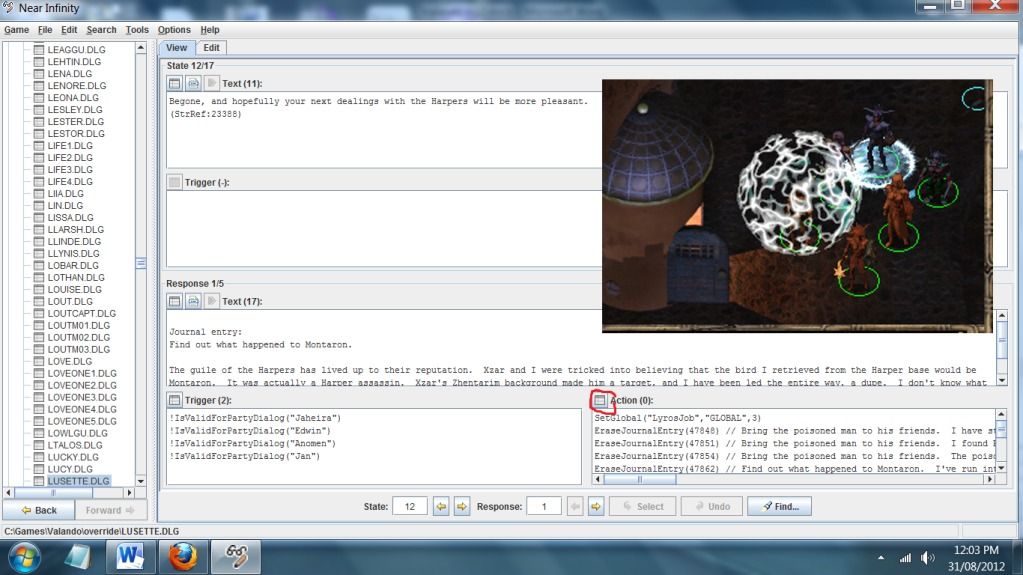Click the red-circled icon beside Action (0)
The image size is (1023, 575).
(600, 400)
